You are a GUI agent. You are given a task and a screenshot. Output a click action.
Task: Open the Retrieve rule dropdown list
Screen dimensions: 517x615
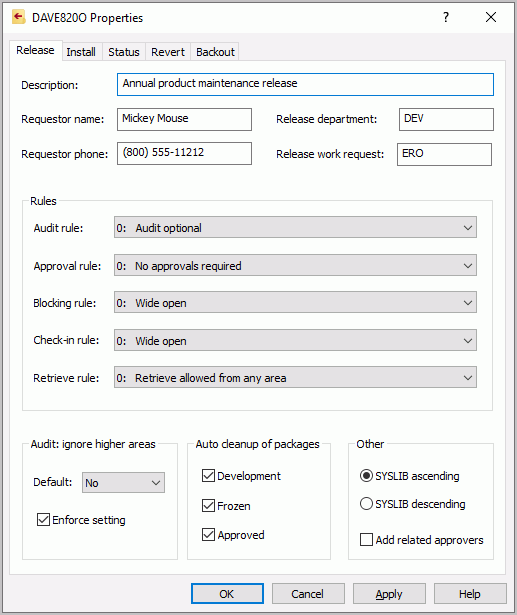[295, 377]
